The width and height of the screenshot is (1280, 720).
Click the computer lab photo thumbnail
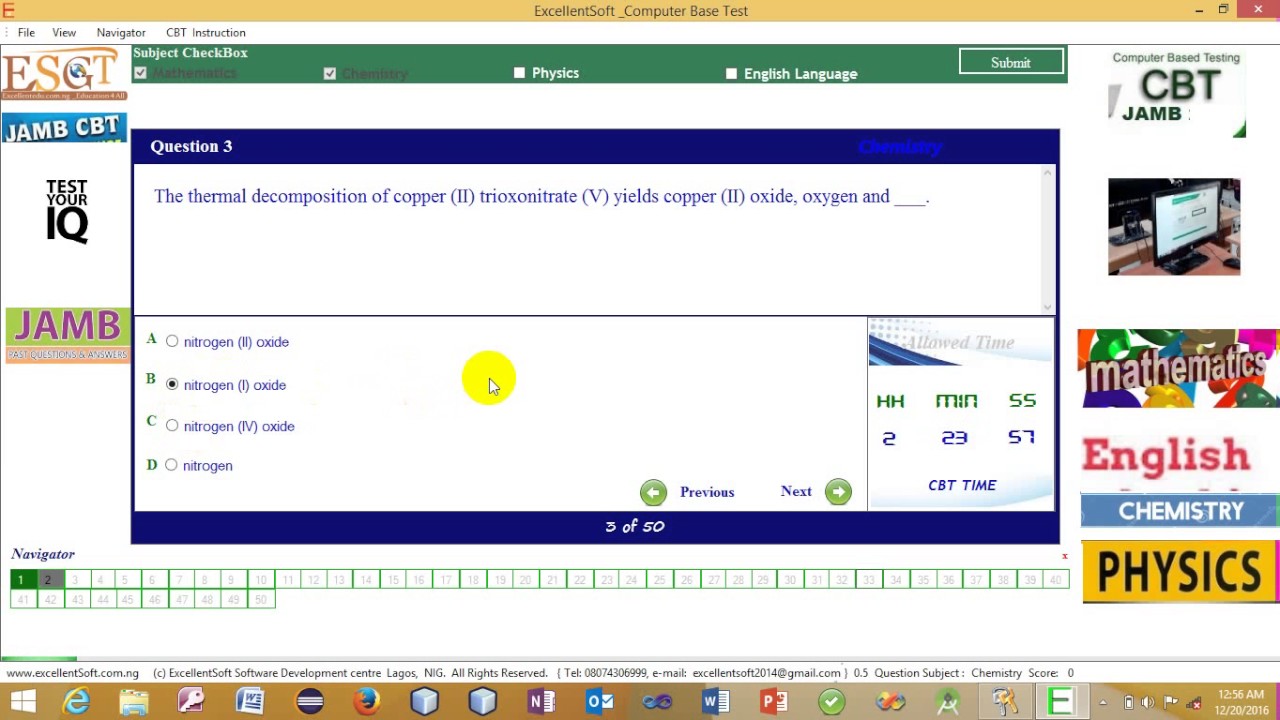pos(1174,227)
